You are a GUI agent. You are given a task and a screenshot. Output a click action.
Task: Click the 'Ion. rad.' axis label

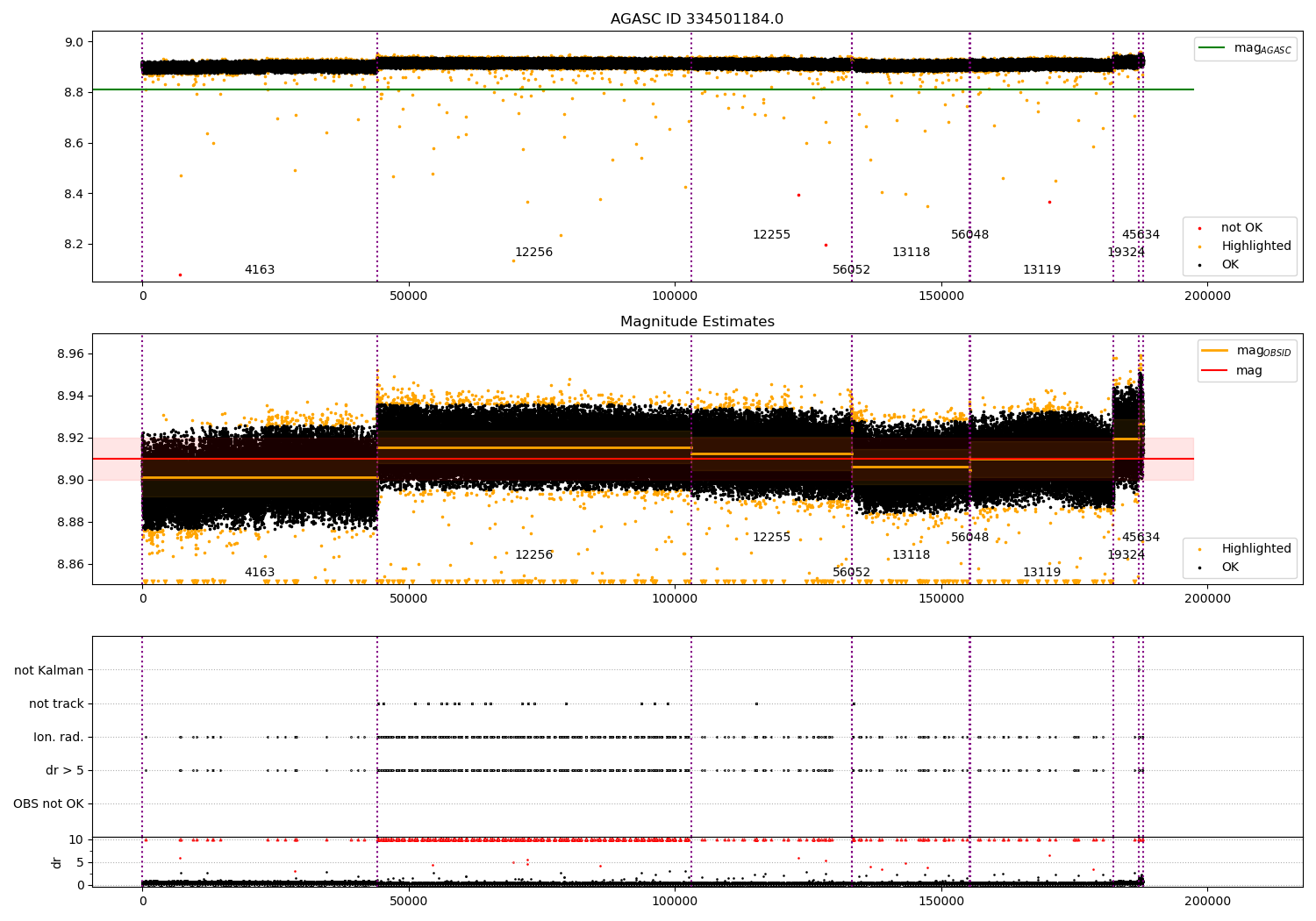(x=59, y=737)
